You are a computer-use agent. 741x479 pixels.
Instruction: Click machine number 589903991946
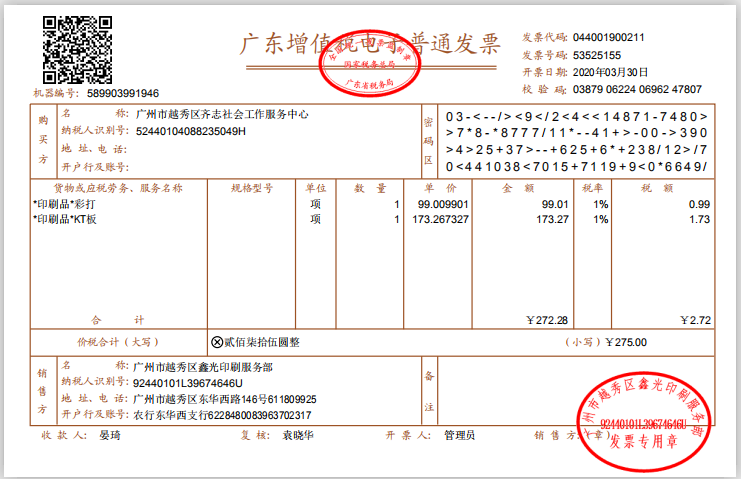(x=123, y=93)
